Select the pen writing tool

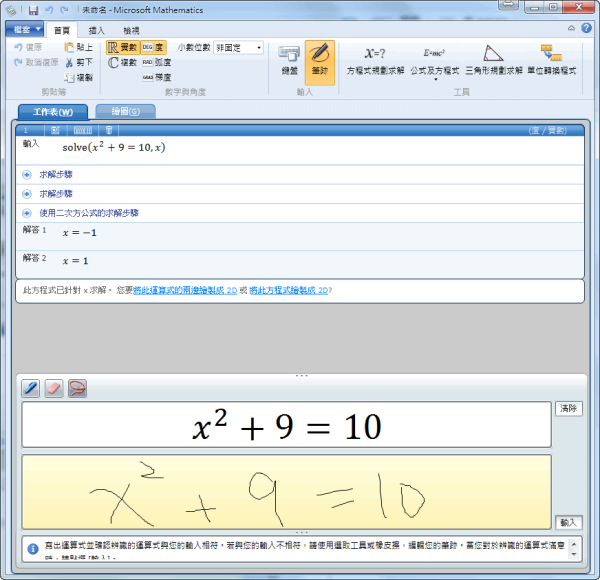coord(31,388)
